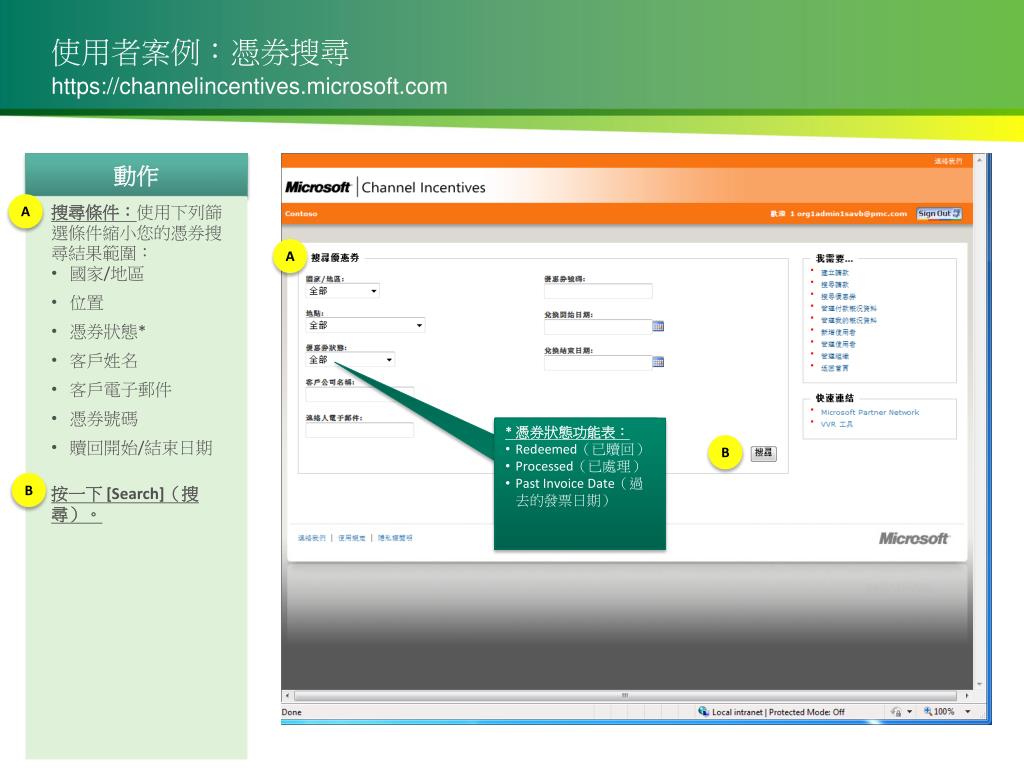Click the security lock icon in the status bar

896,712
